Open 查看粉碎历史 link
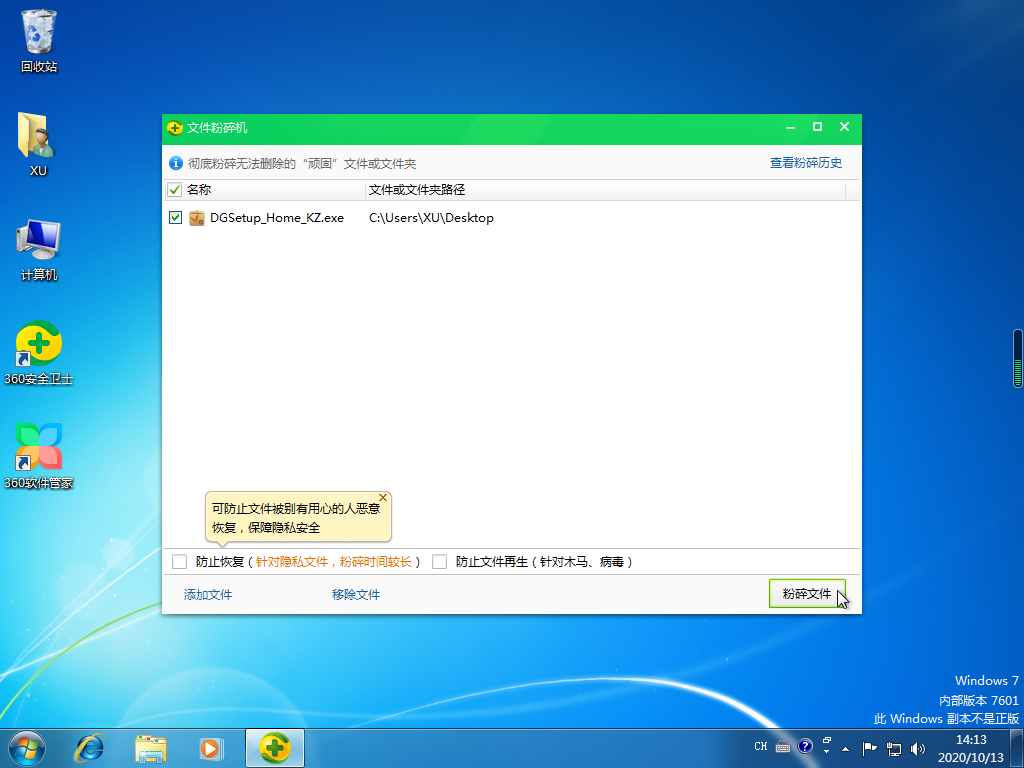This screenshot has width=1024, height=768. 806,163
